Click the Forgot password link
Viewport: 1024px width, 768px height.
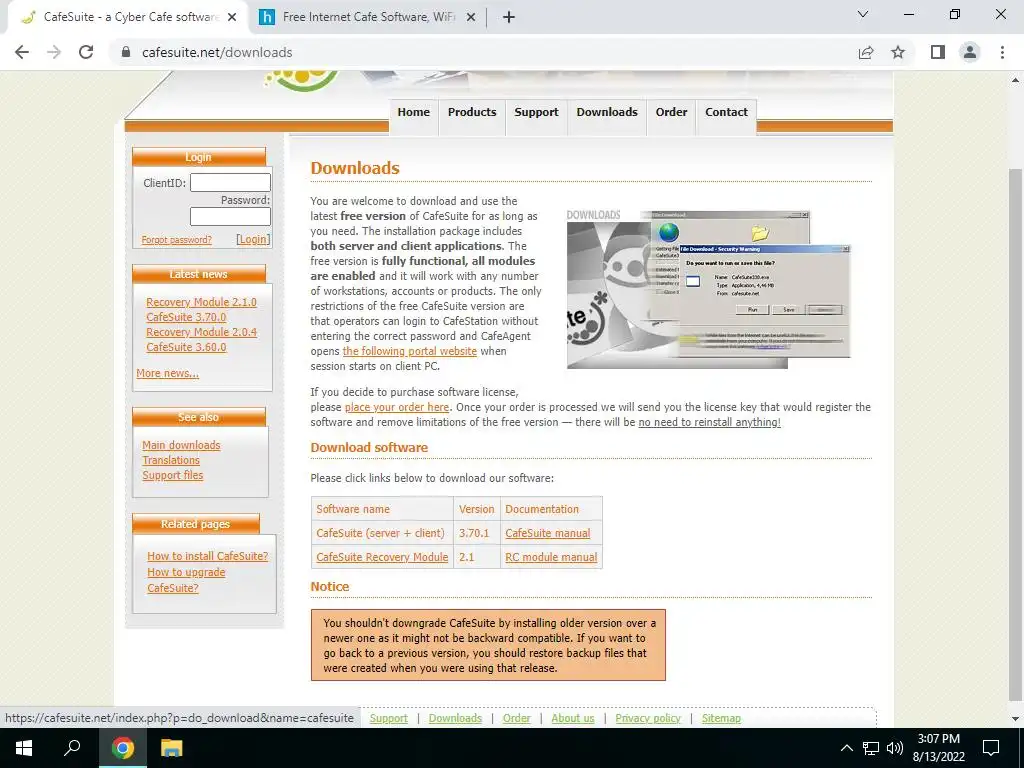coord(176,240)
